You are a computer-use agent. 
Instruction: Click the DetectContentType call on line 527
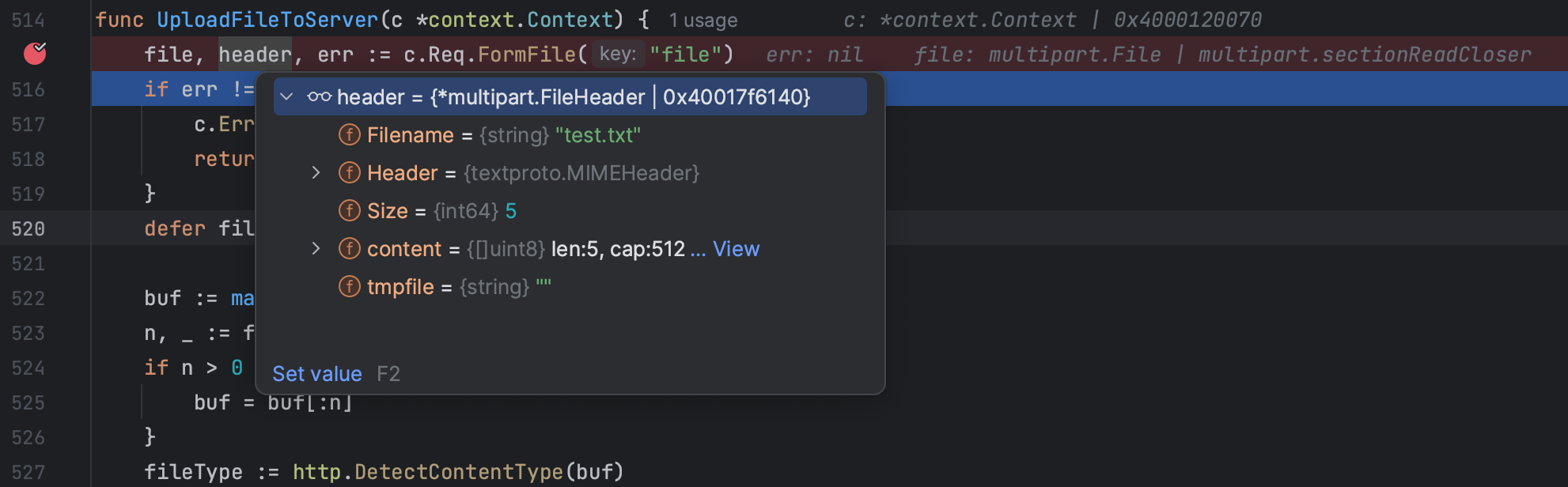pyautogui.click(x=459, y=472)
